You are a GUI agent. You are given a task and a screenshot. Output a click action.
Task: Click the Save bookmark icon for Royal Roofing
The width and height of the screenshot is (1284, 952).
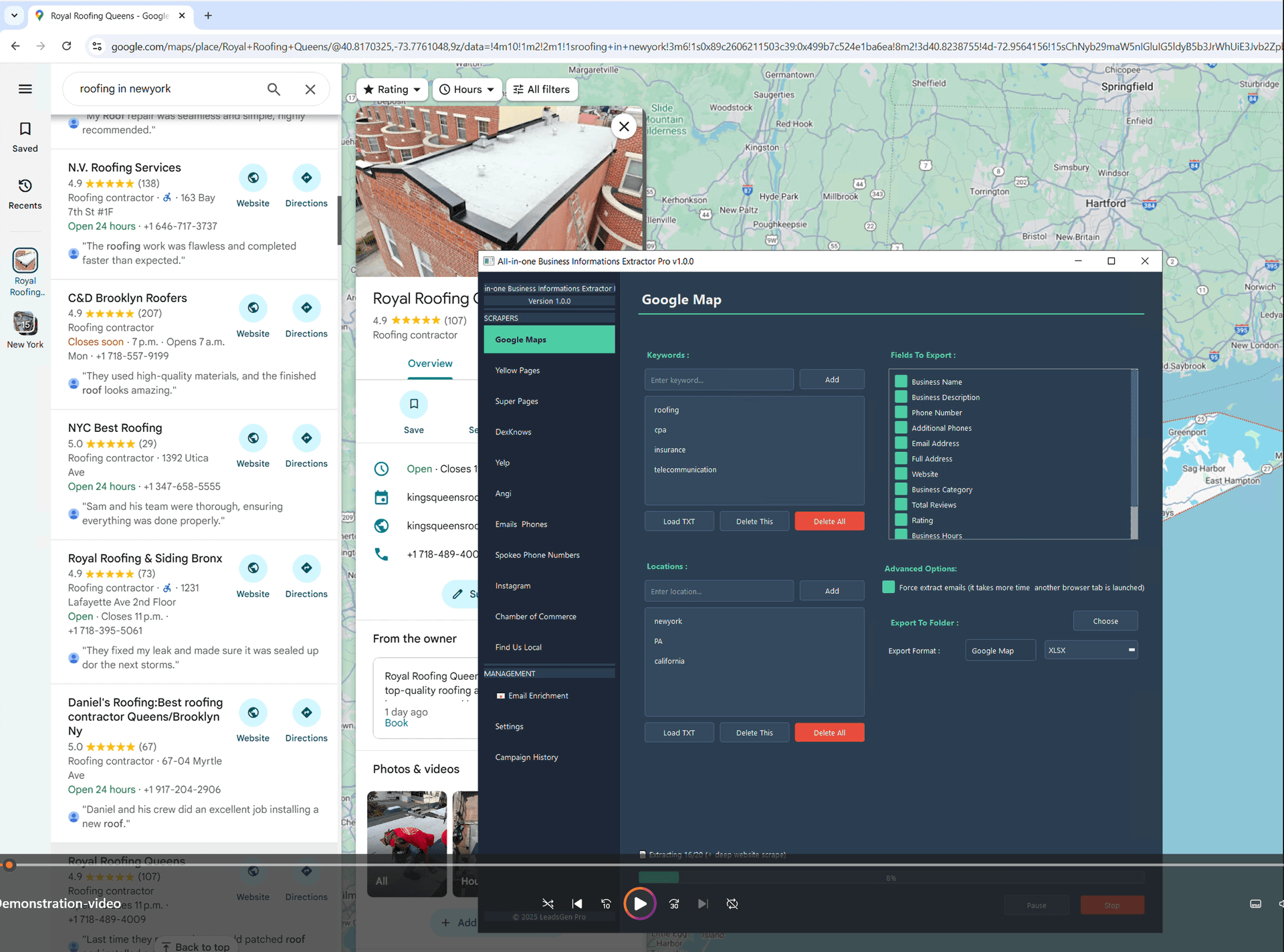(x=413, y=404)
